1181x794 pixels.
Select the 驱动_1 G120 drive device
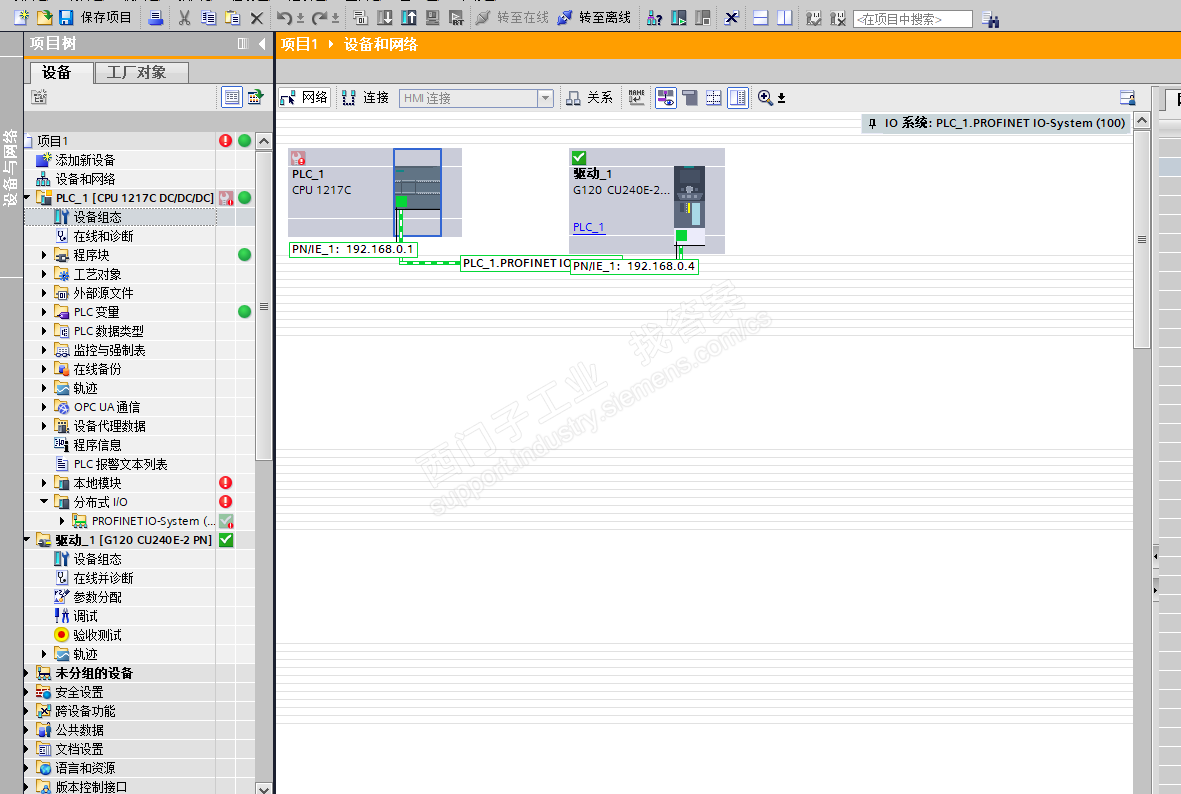tap(646, 200)
